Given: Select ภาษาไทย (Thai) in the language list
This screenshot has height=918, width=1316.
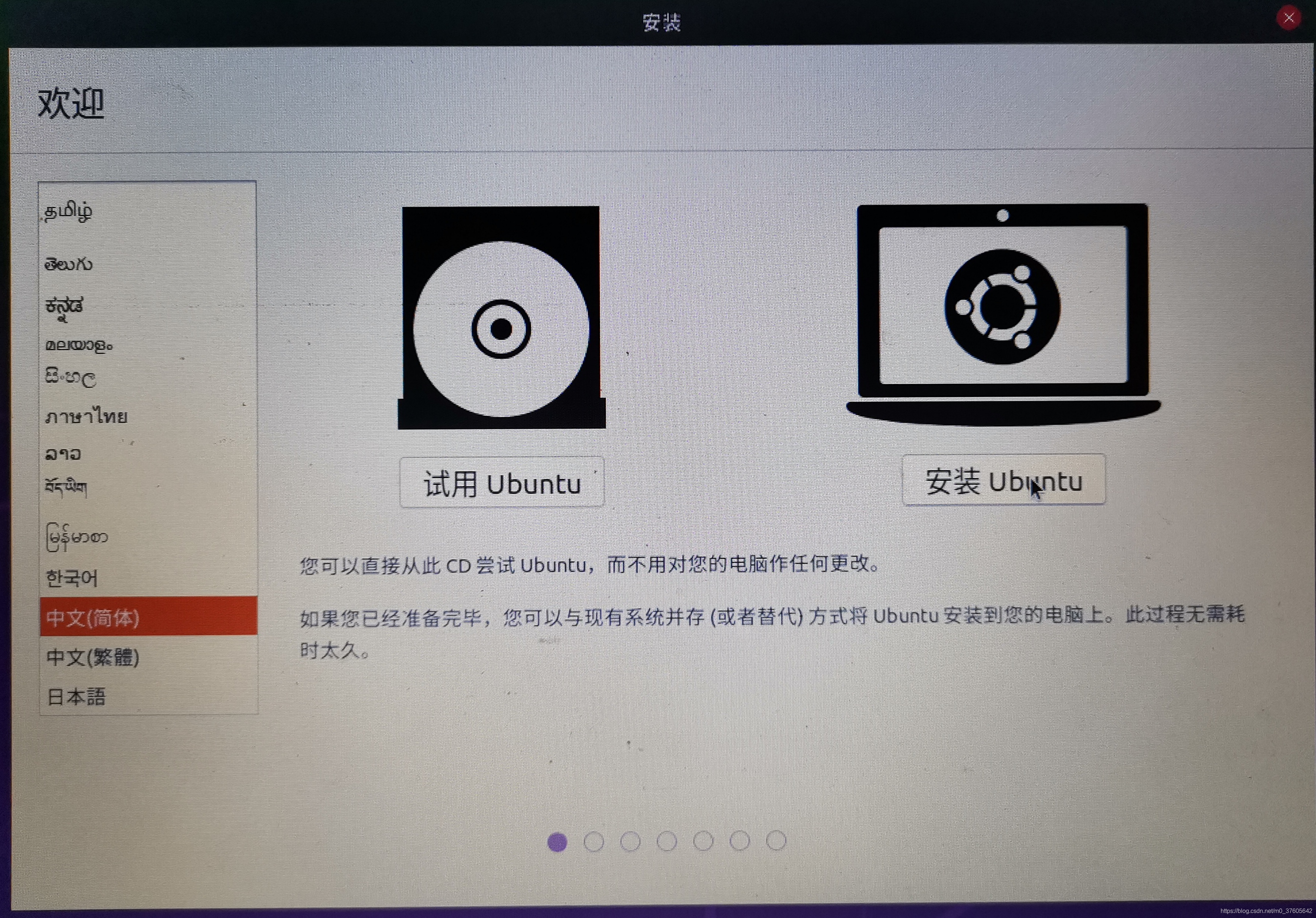Looking at the screenshot, I should (148, 416).
